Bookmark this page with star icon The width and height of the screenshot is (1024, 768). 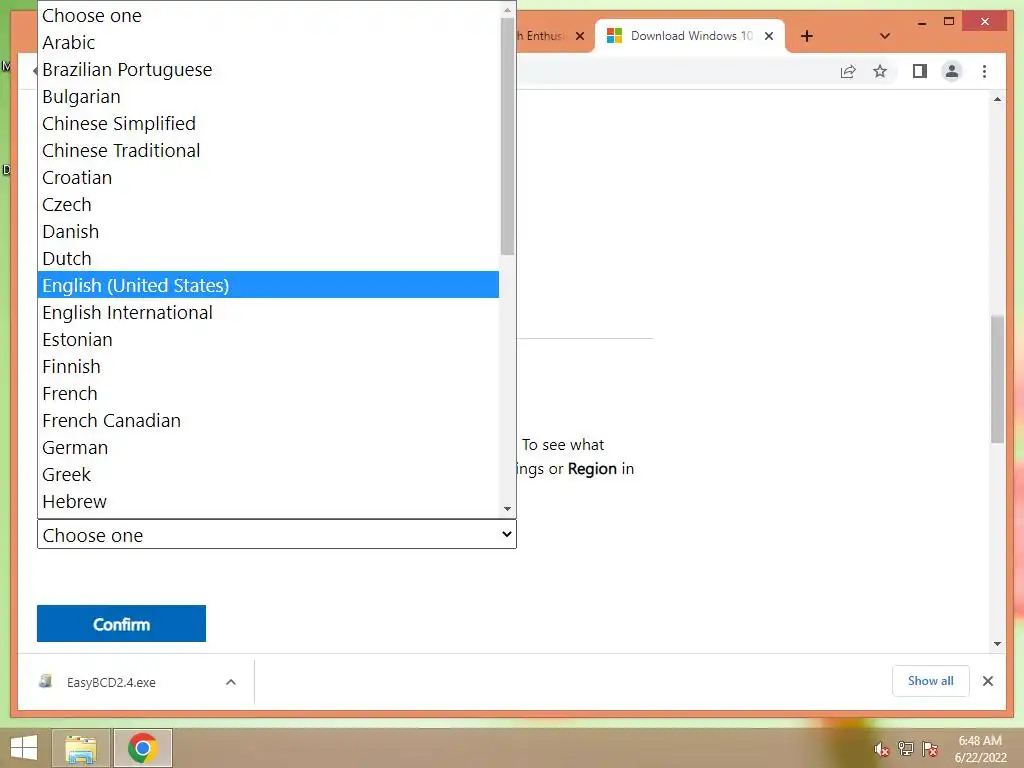880,71
